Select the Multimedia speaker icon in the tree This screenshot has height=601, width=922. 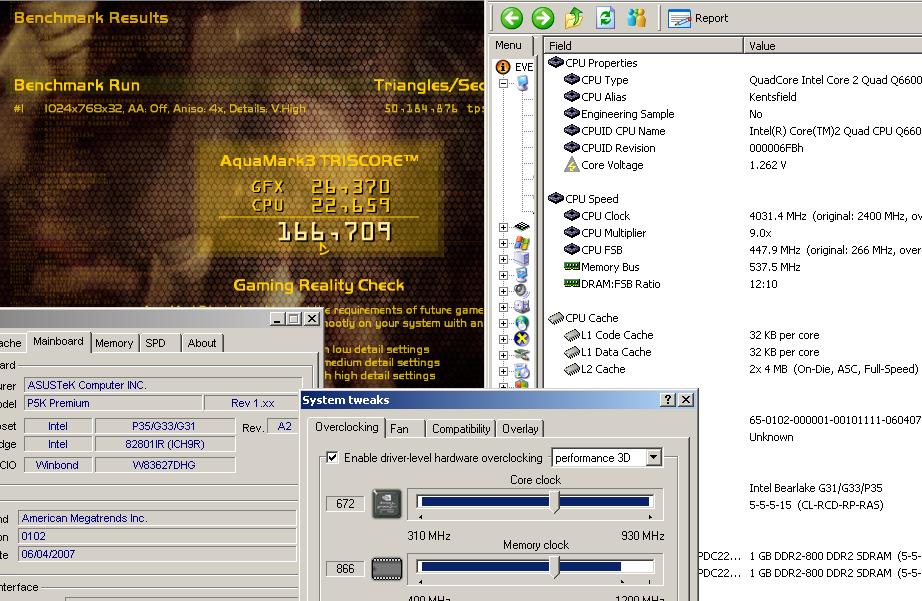click(522, 291)
